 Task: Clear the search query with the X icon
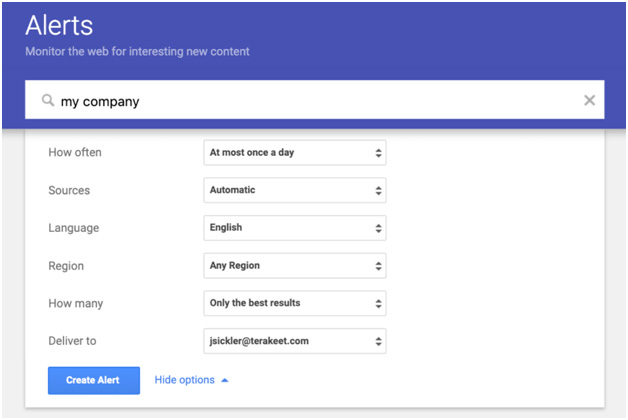[589, 101]
